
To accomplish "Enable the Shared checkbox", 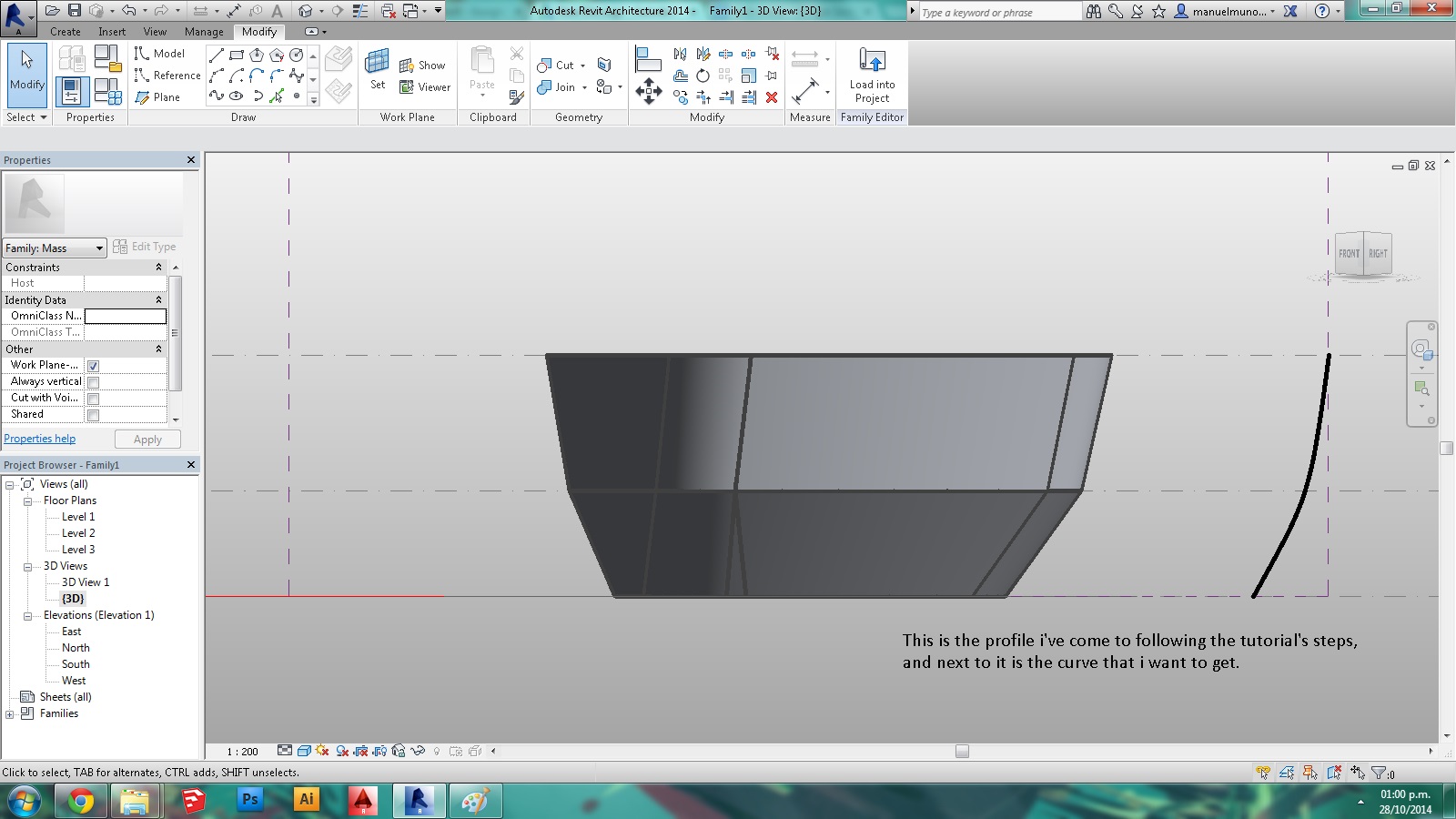I will [x=93, y=415].
